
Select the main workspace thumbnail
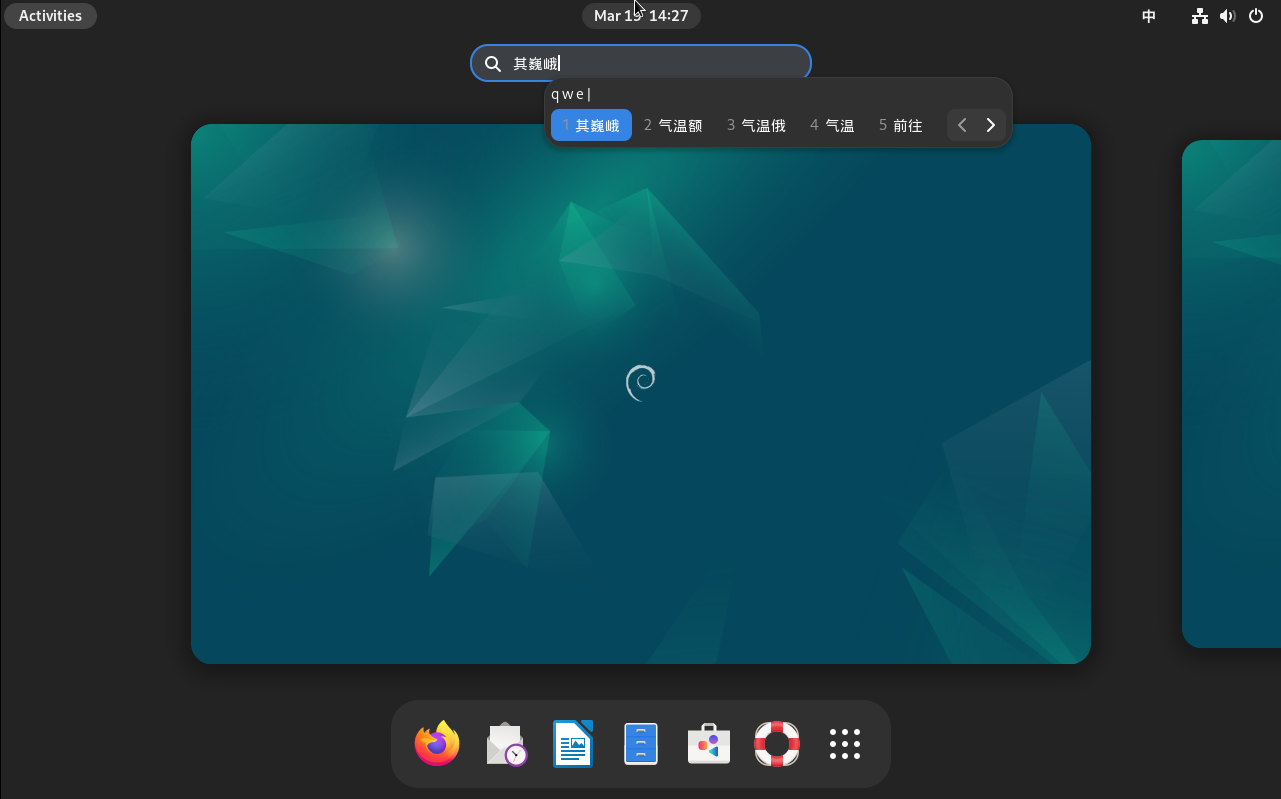coord(640,393)
